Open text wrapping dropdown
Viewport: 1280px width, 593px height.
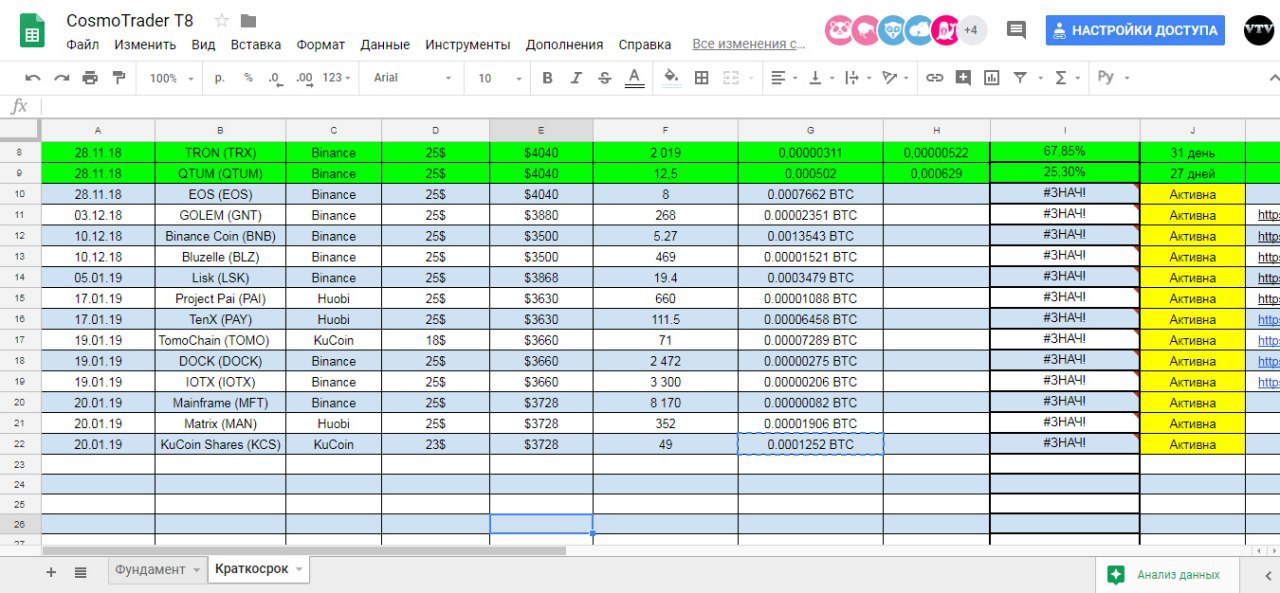(857, 78)
